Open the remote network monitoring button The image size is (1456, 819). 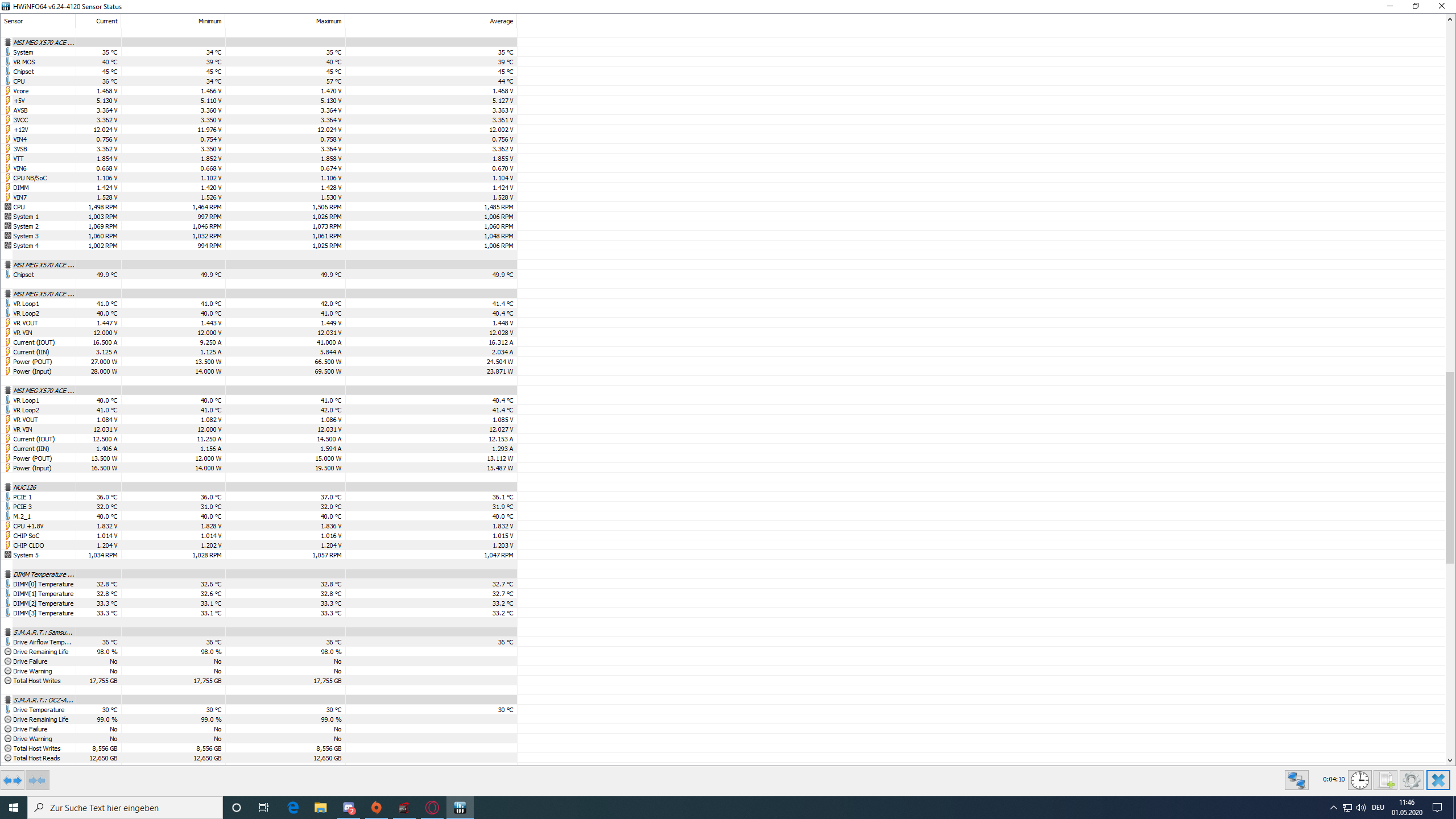(1296, 780)
